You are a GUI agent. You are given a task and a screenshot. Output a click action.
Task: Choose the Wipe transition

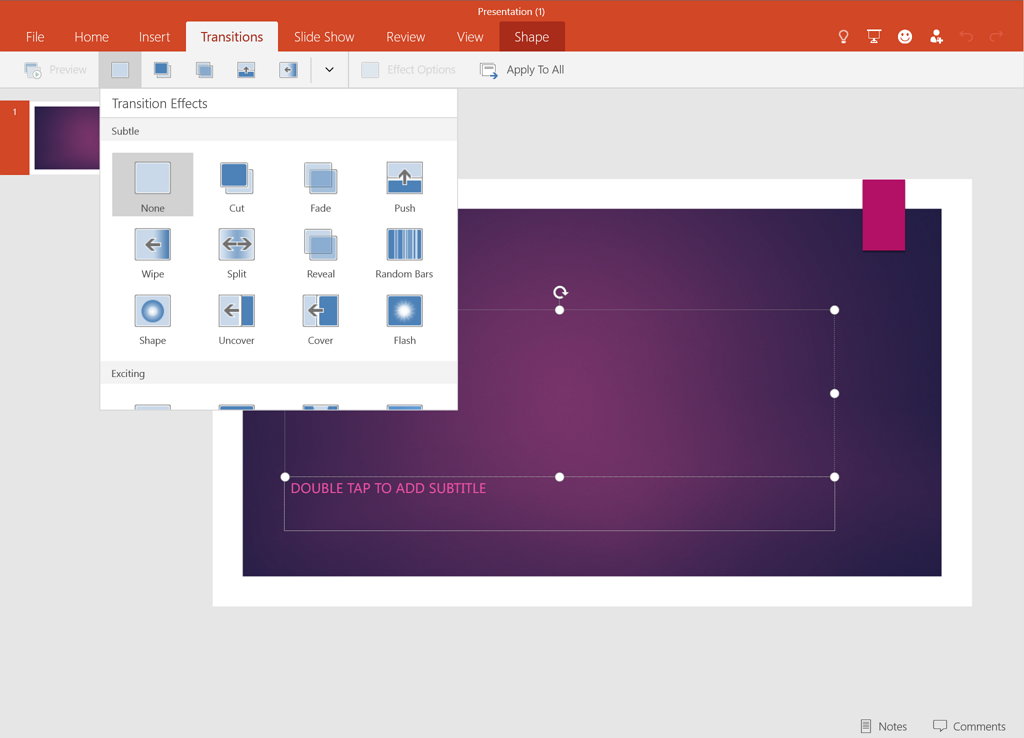pyautogui.click(x=152, y=250)
